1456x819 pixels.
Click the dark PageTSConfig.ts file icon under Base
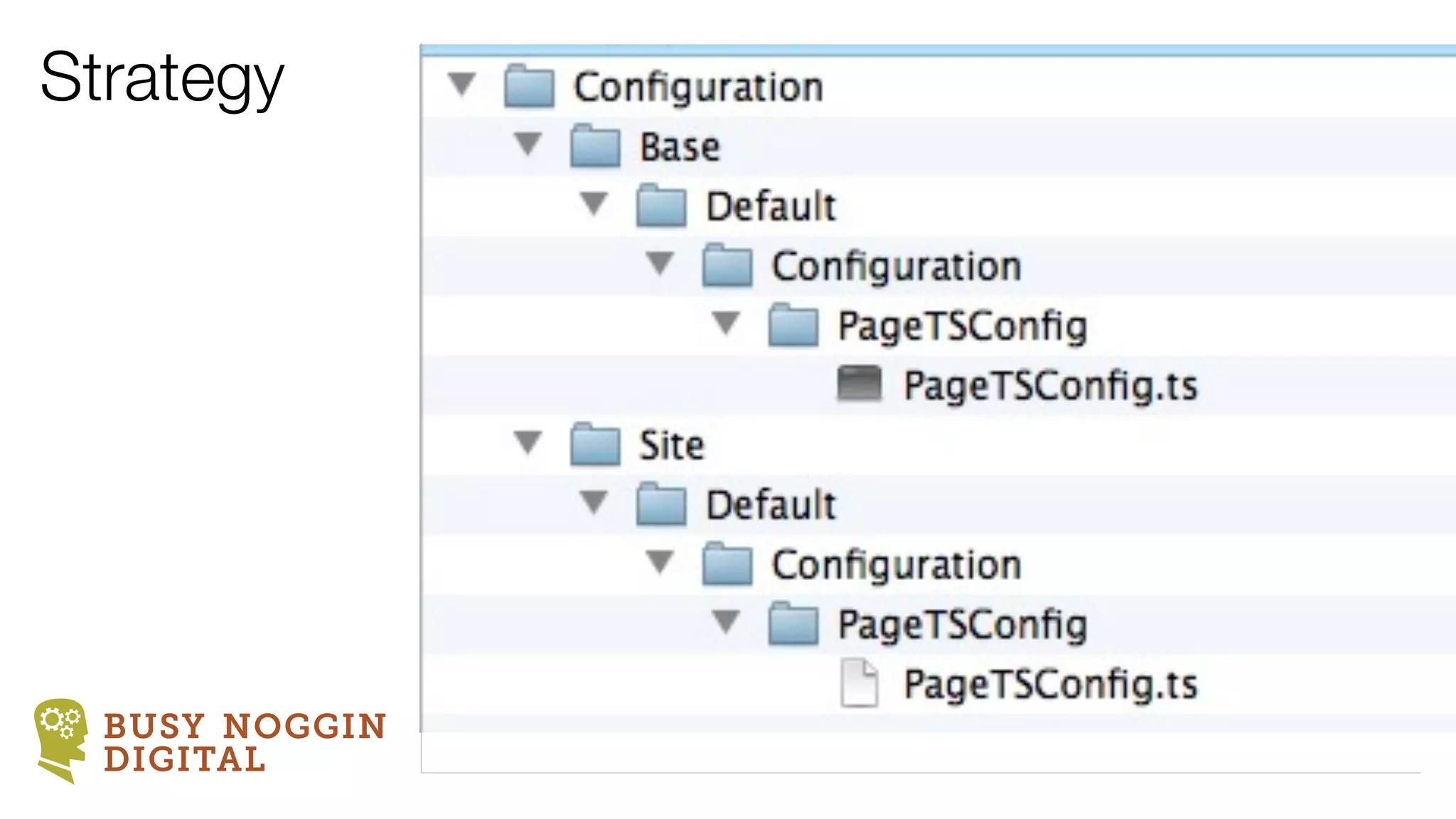(x=859, y=385)
